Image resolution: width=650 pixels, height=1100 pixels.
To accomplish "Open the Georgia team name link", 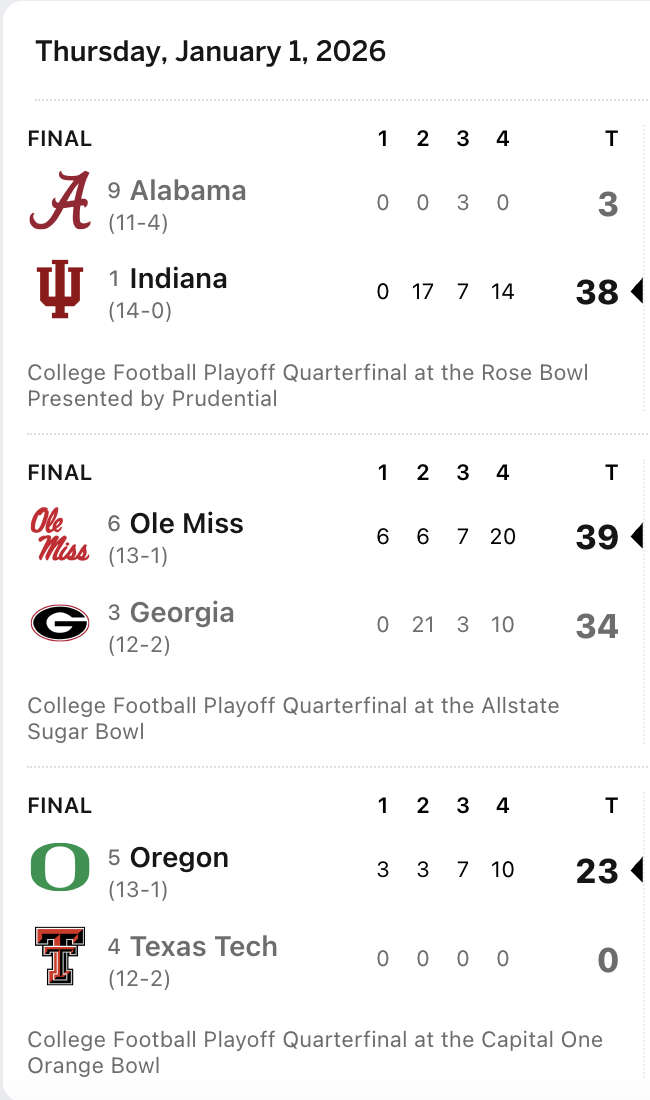I will pyautogui.click(x=182, y=612).
